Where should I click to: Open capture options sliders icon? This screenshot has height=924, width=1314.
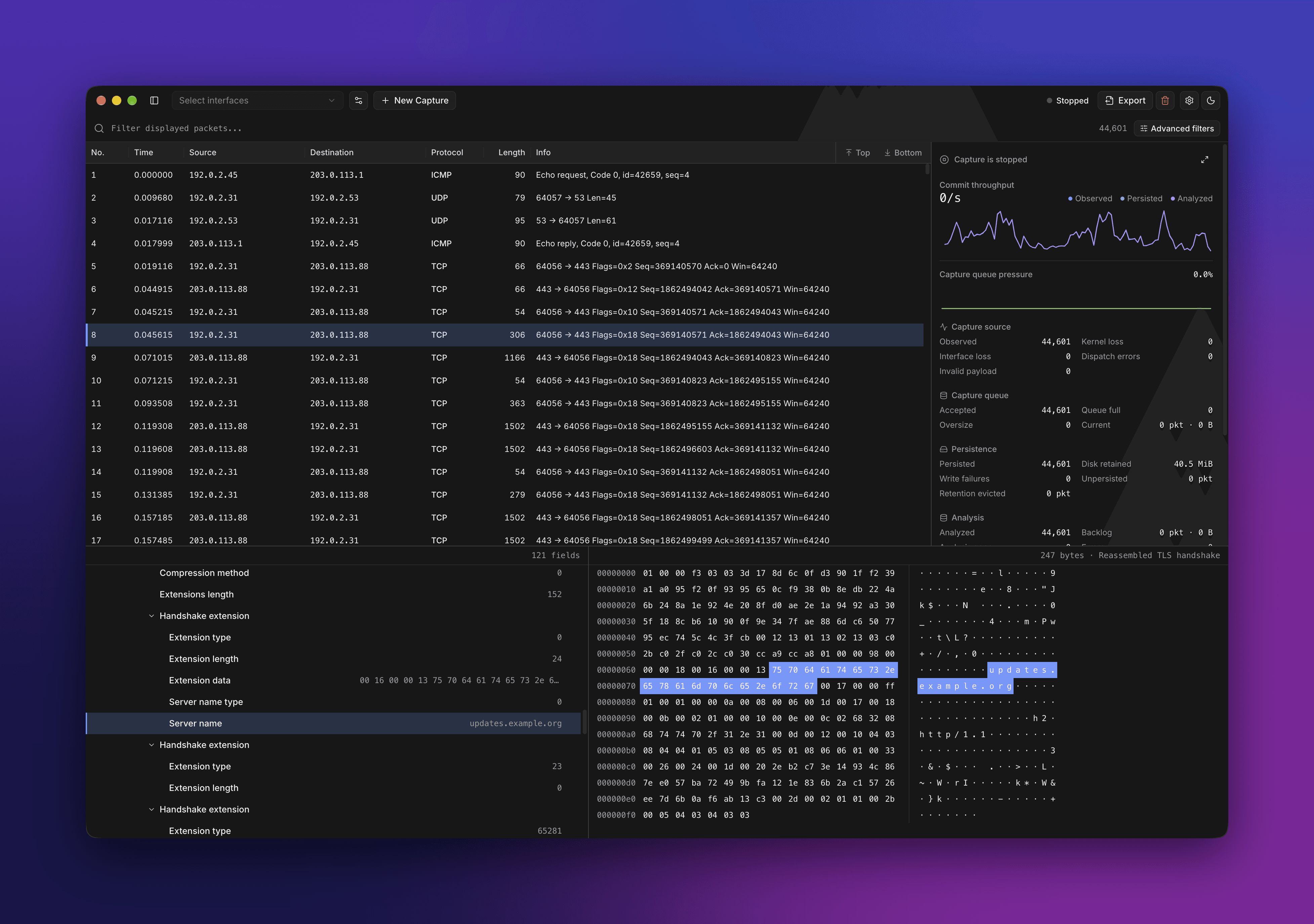[x=358, y=100]
